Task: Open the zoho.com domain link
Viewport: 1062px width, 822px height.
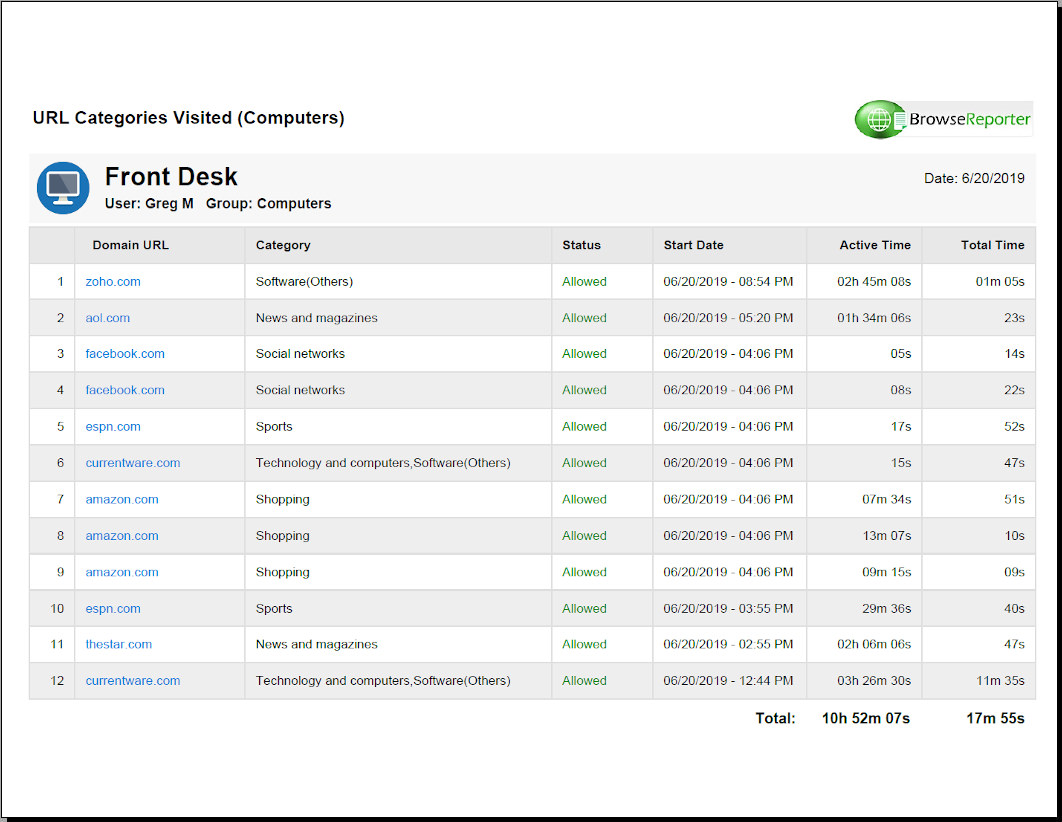Action: tap(113, 282)
